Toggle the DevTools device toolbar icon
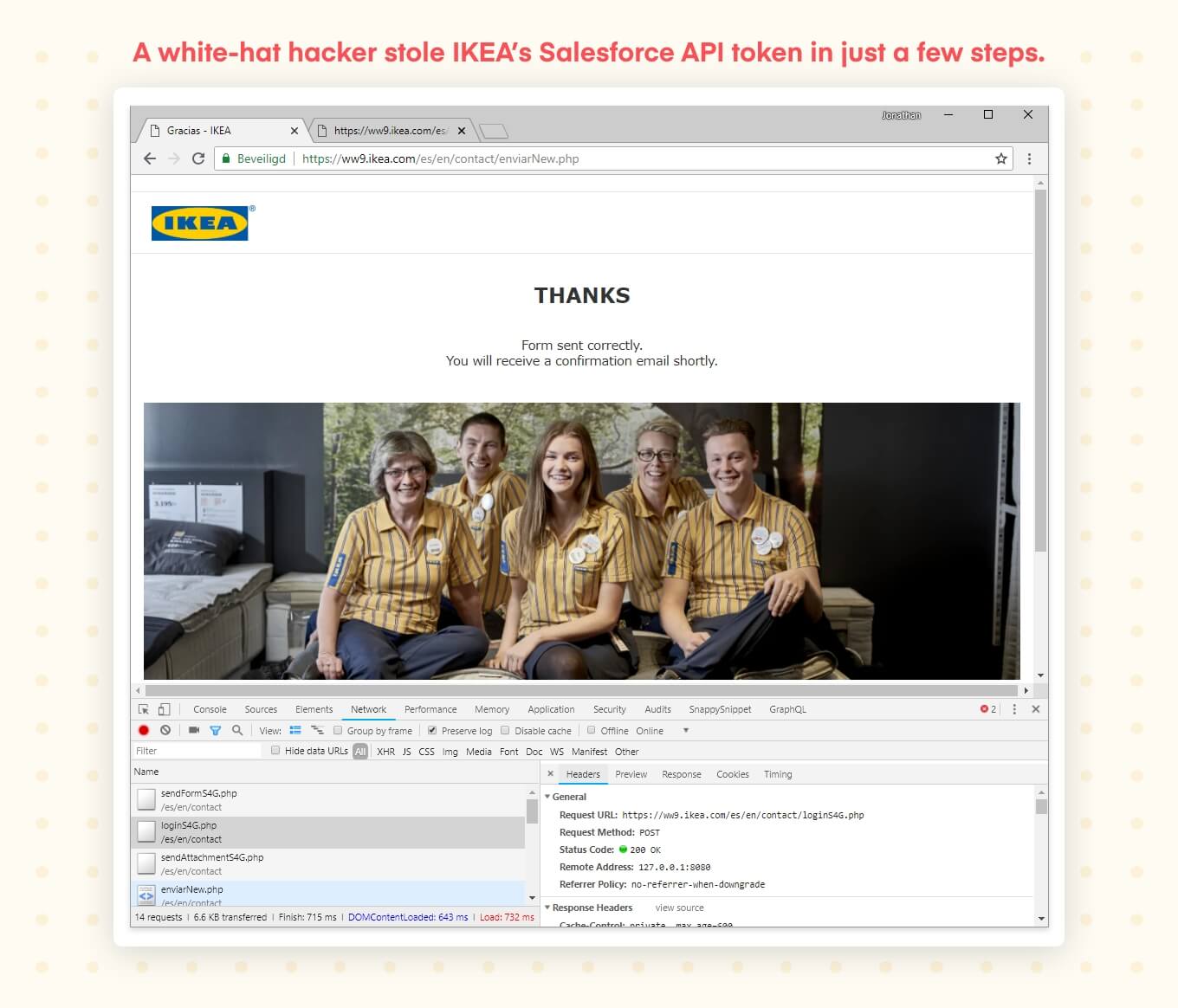The height and width of the screenshot is (1008, 1178). click(164, 709)
